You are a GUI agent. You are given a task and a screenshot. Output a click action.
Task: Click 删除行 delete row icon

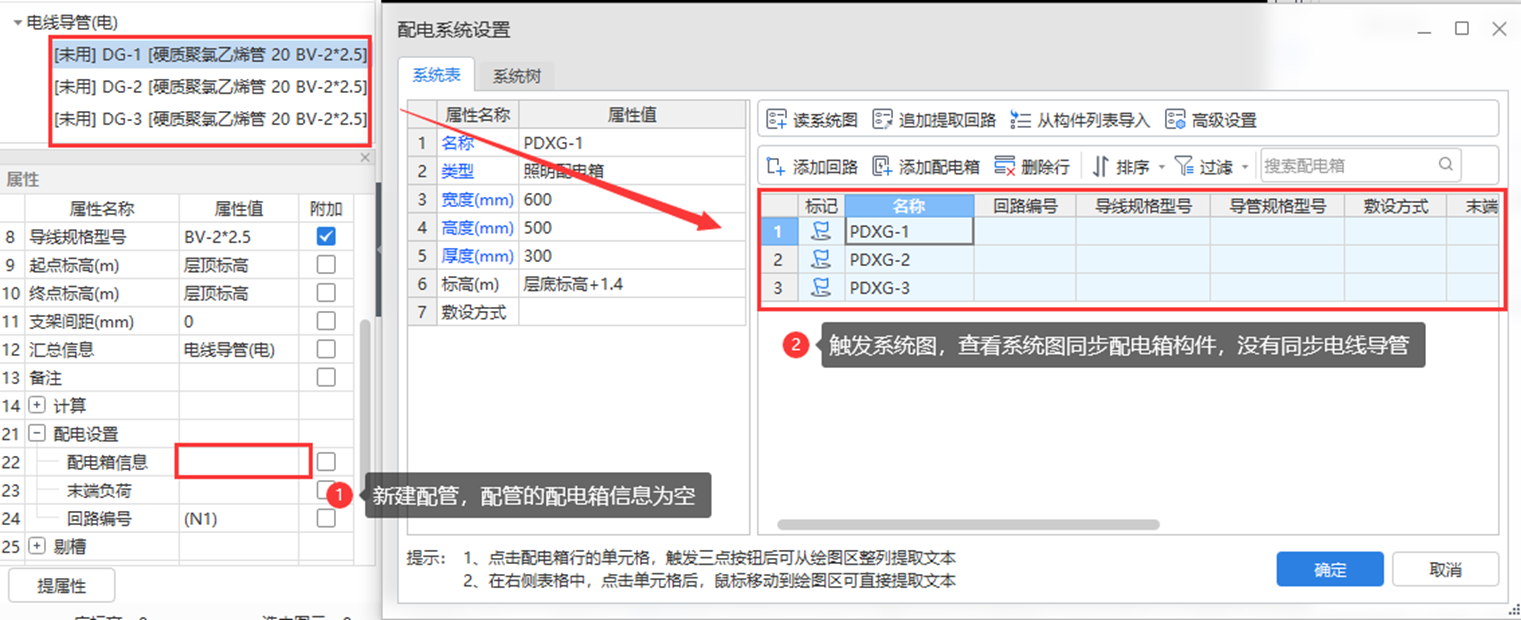[x=1005, y=167]
